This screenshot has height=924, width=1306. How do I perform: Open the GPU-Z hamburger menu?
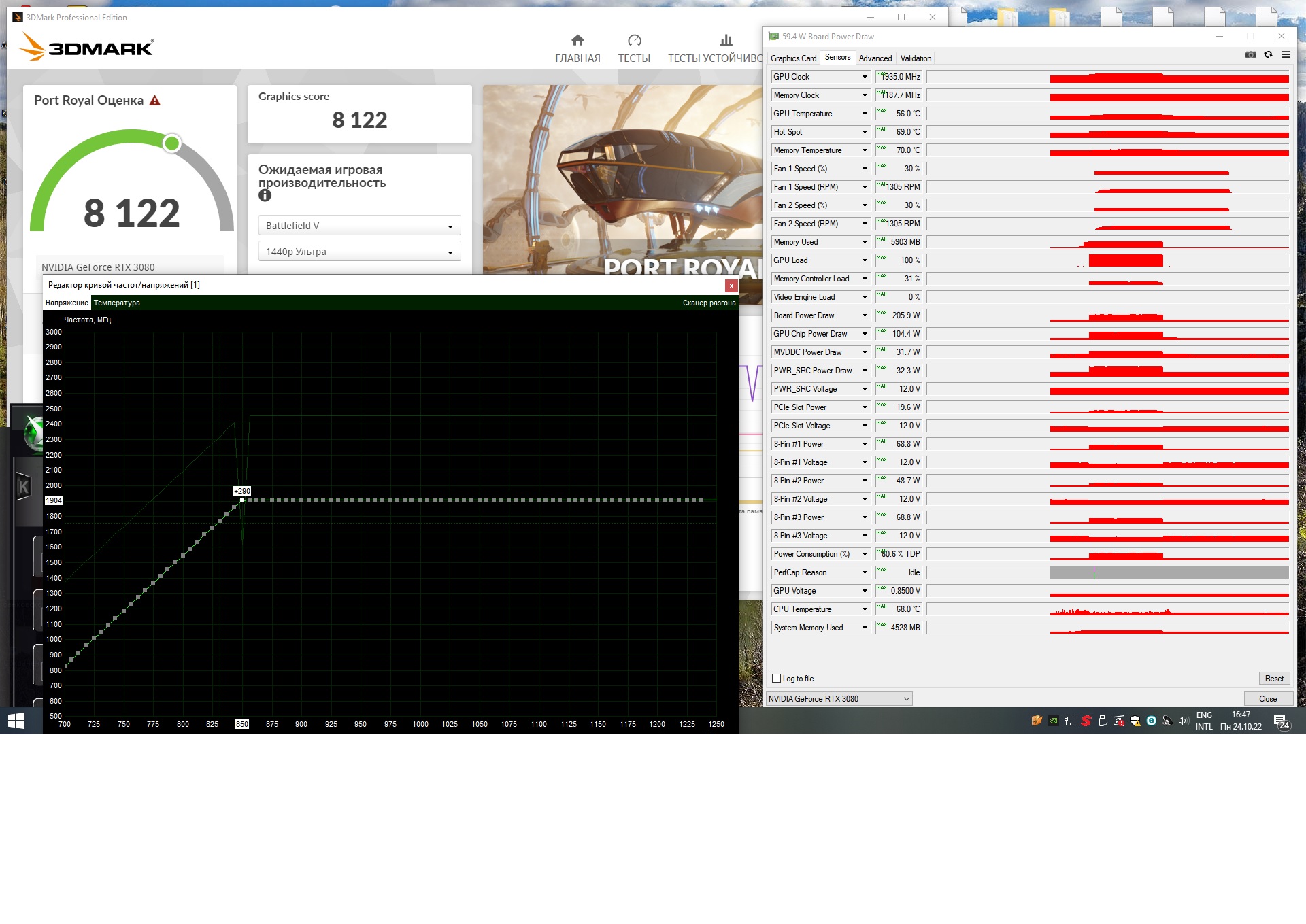click(1286, 54)
